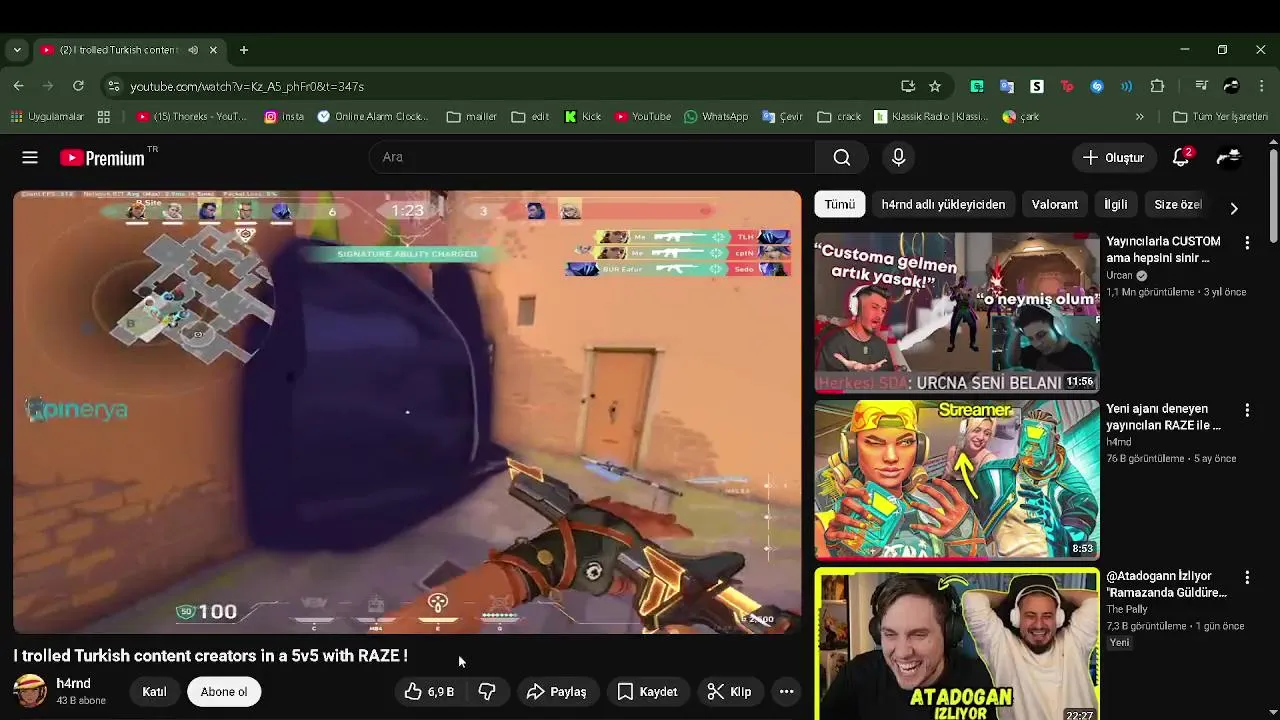Open the browser extensions puzzle icon
This screenshot has width=1280, height=720.
tap(1157, 86)
